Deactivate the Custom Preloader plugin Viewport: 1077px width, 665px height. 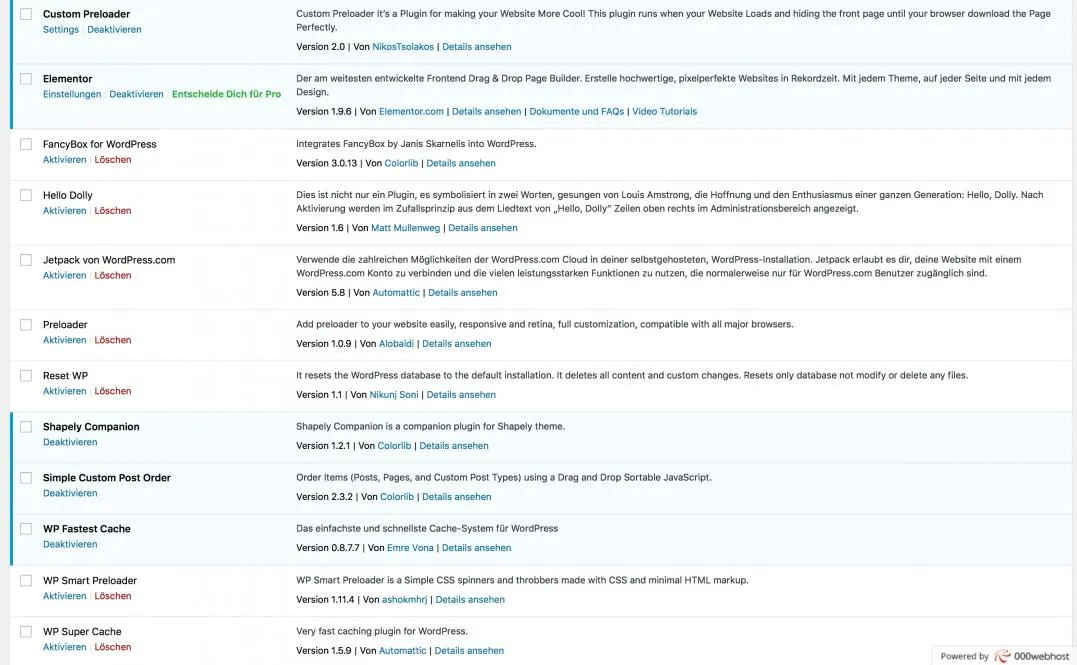114,30
